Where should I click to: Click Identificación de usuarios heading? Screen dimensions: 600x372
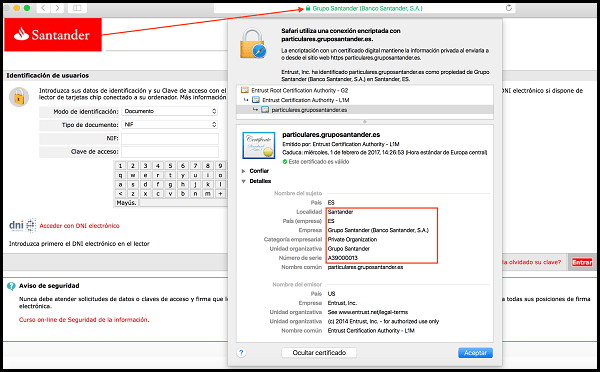coord(47,75)
